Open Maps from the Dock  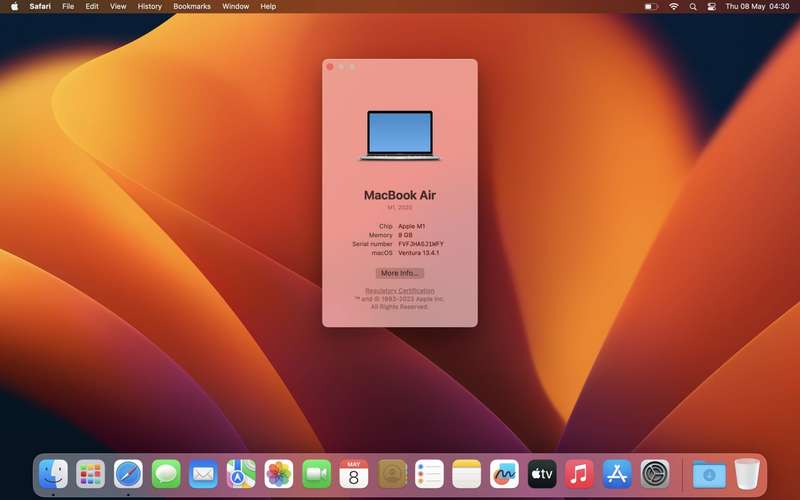click(x=241, y=474)
